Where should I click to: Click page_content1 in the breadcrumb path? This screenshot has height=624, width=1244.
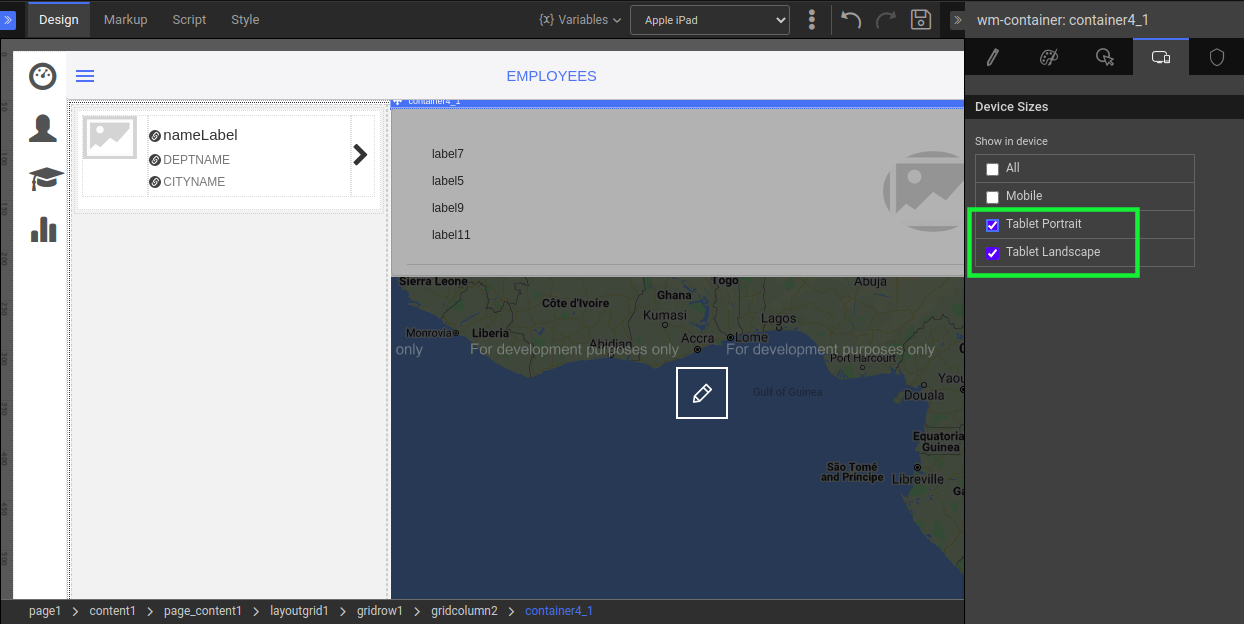point(203,611)
